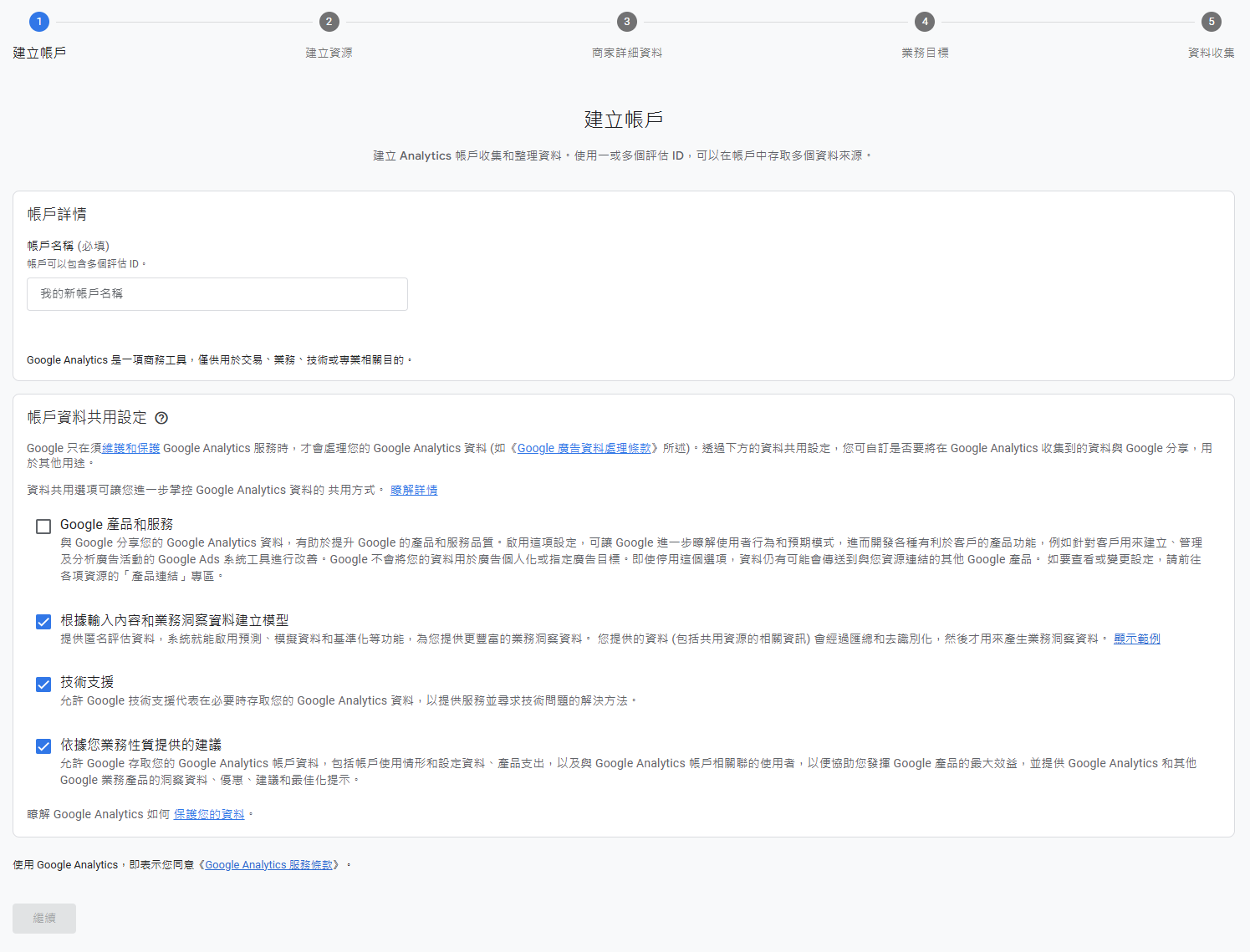The width and height of the screenshot is (1250, 952).
Task: Open Google Analytics 服務條款 link
Action: tap(268, 865)
